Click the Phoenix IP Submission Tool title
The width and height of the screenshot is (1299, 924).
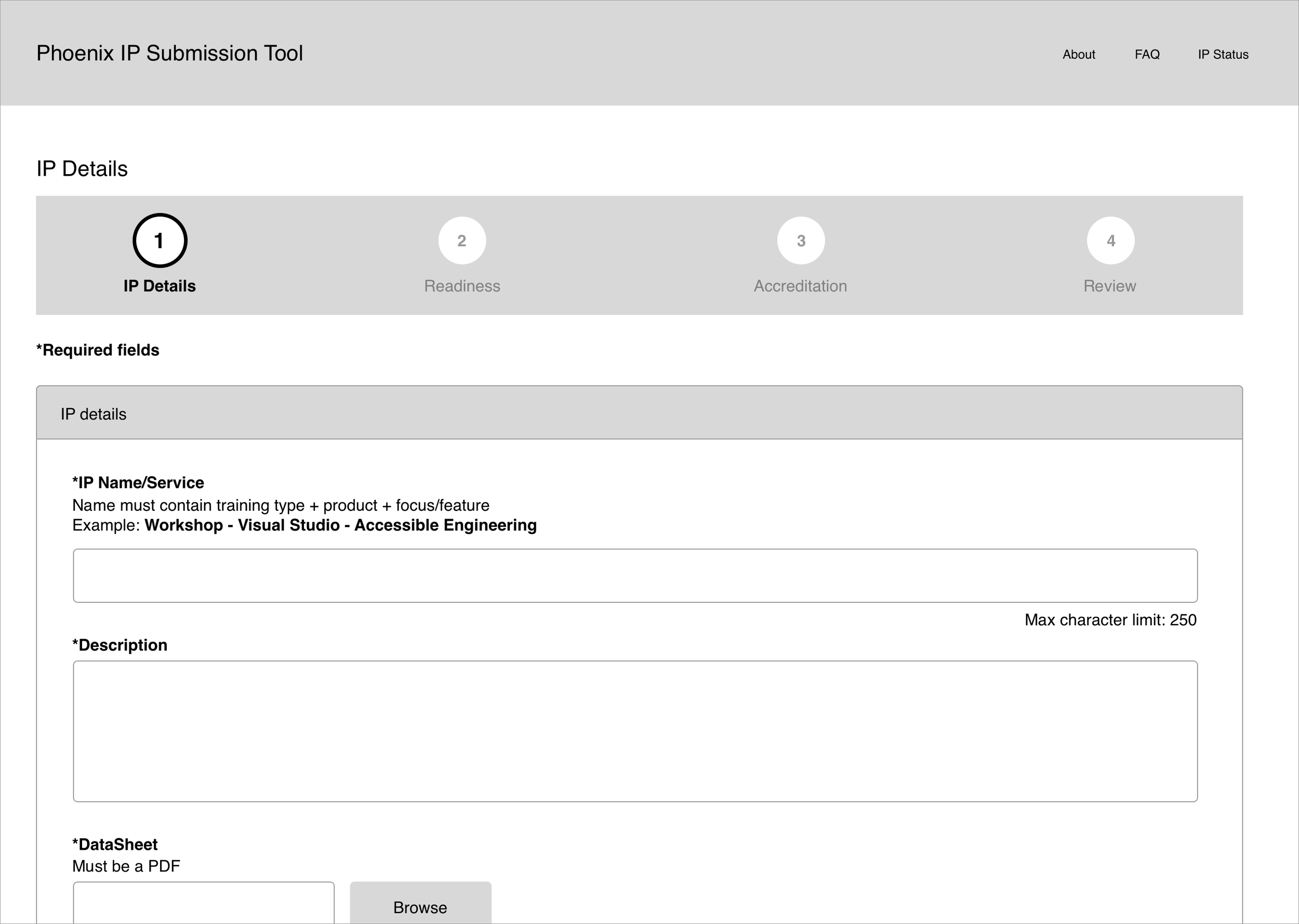point(169,54)
